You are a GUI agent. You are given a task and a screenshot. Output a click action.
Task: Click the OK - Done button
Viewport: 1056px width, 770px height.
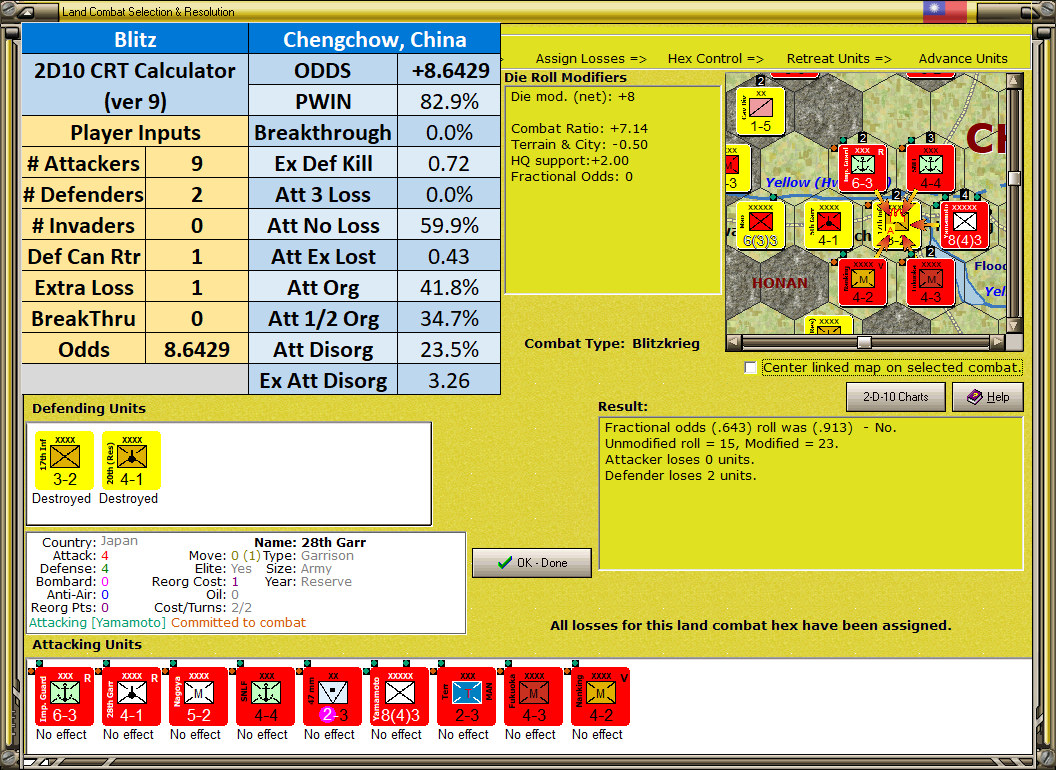[532, 563]
